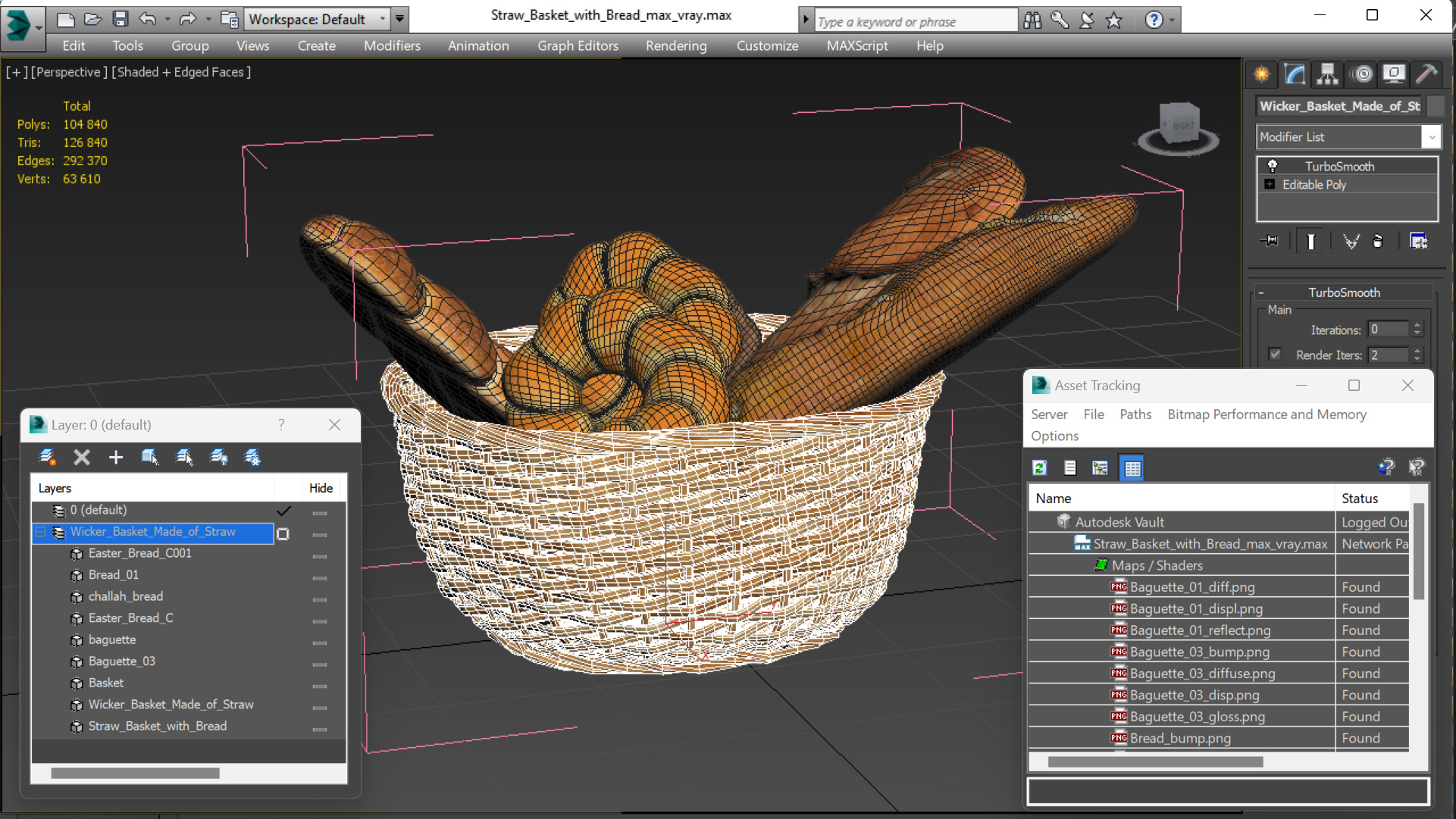This screenshot has width=1456, height=819.
Task: Click the Asset Tracking vertical scrollbar
Action: pyautogui.click(x=1418, y=552)
